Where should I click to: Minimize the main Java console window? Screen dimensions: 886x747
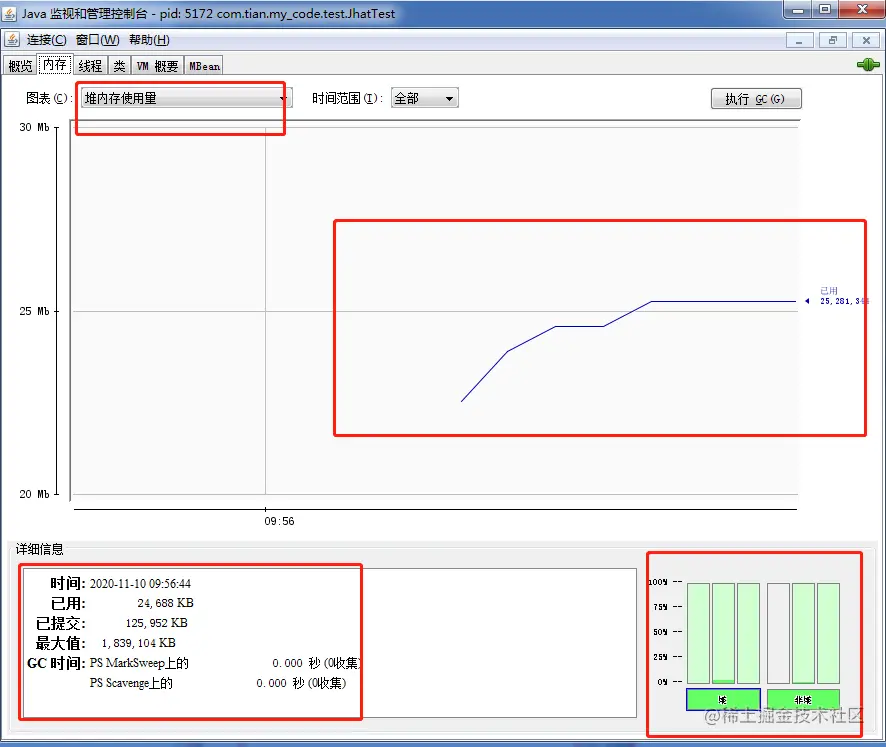(798, 10)
